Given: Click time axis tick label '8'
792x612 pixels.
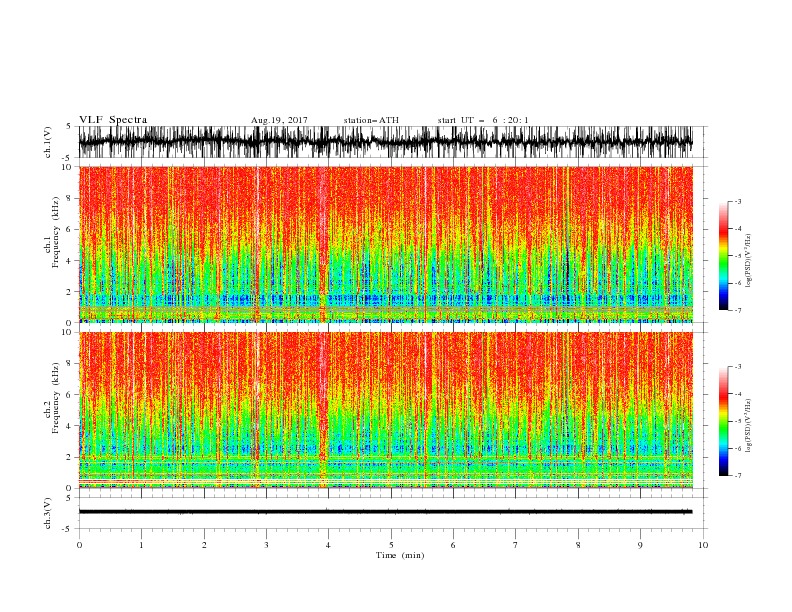Looking at the screenshot, I should tap(578, 545).
